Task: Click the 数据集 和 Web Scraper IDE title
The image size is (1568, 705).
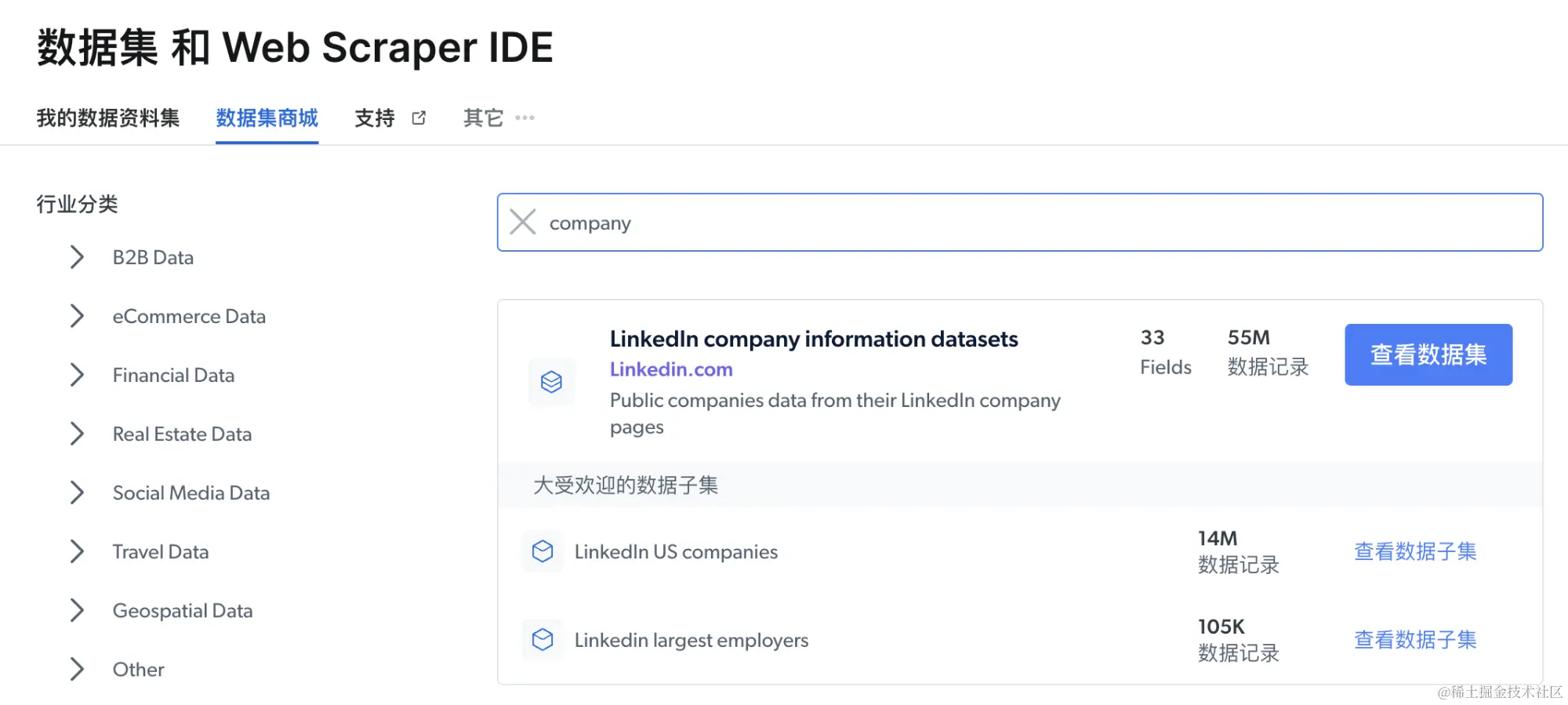Action: pos(295,47)
